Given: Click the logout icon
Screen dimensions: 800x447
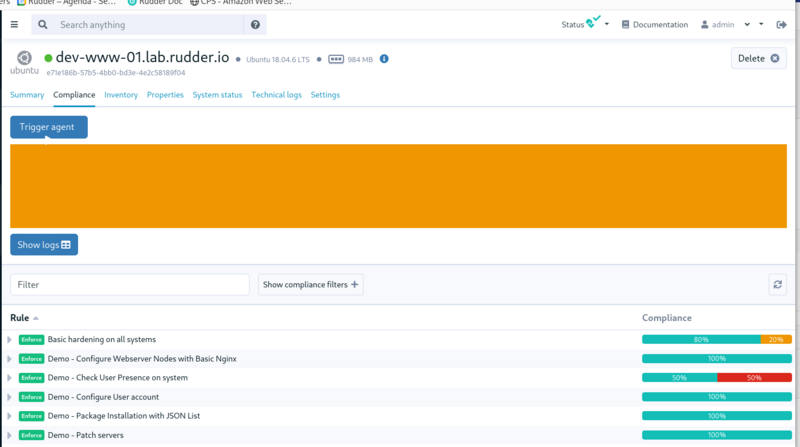Looking at the screenshot, I should pos(781,24).
